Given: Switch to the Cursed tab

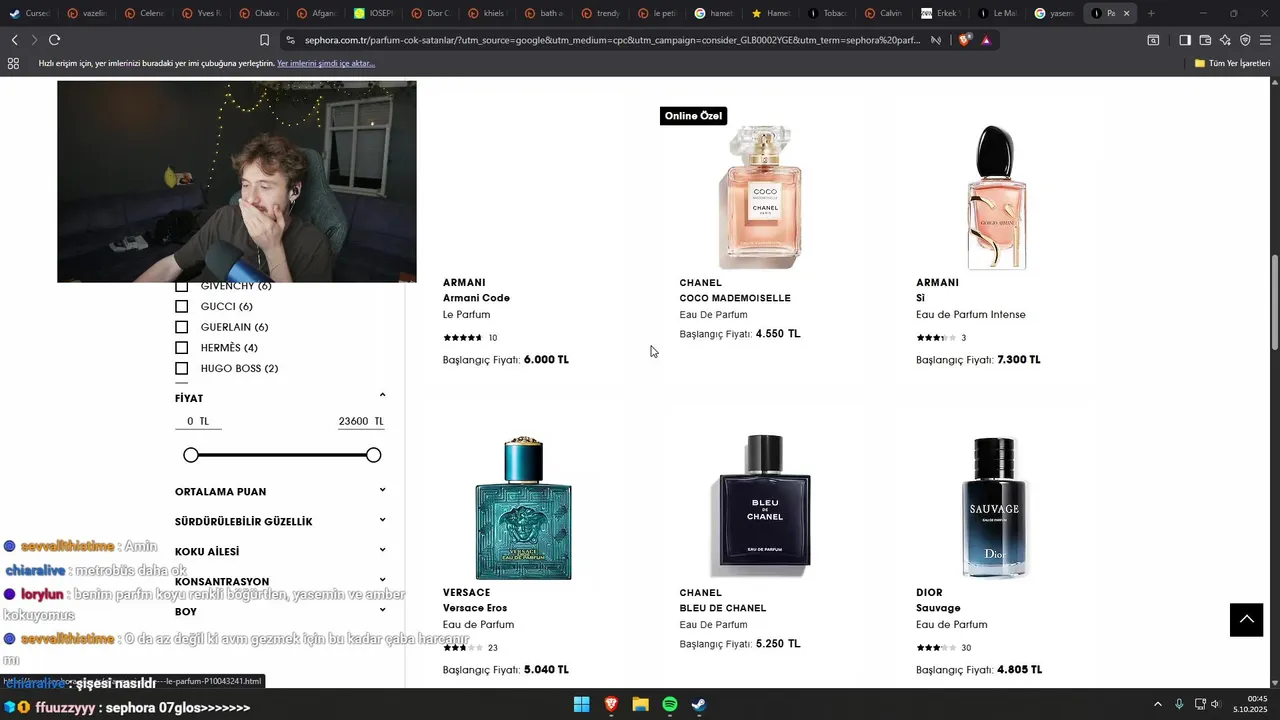Looking at the screenshot, I should tap(29, 13).
